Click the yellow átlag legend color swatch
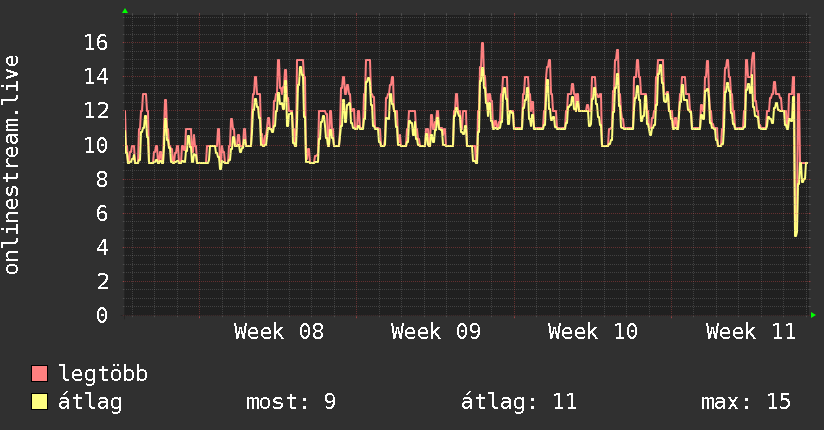This screenshot has height=430, width=824. tap(39, 401)
